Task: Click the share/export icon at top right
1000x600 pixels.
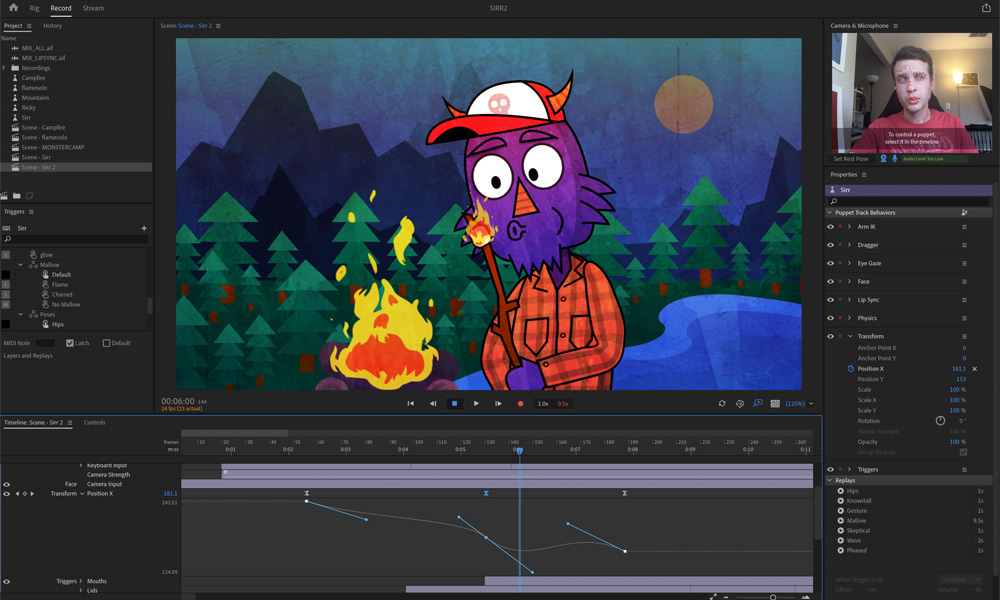Action: pos(986,8)
